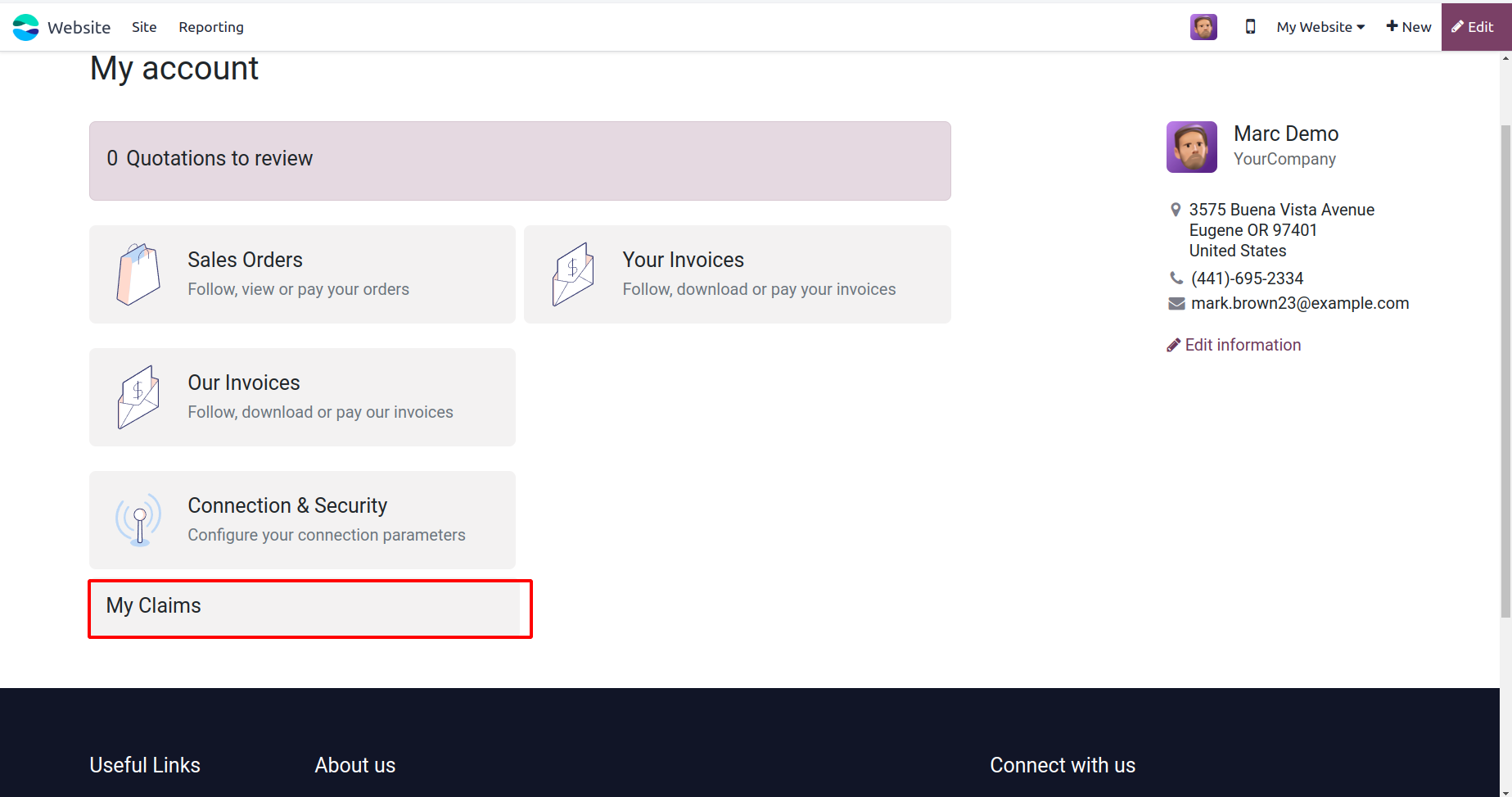The width and height of the screenshot is (1512, 797).
Task: Click the map pin icon beside address
Action: pyautogui.click(x=1176, y=210)
